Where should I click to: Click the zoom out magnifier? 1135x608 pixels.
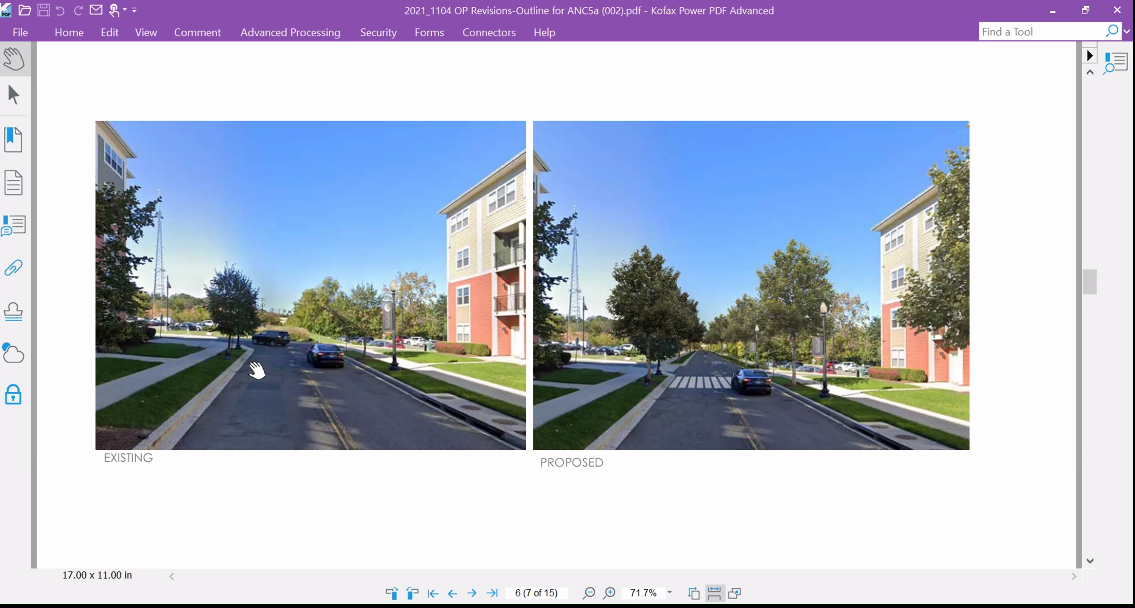click(x=589, y=593)
